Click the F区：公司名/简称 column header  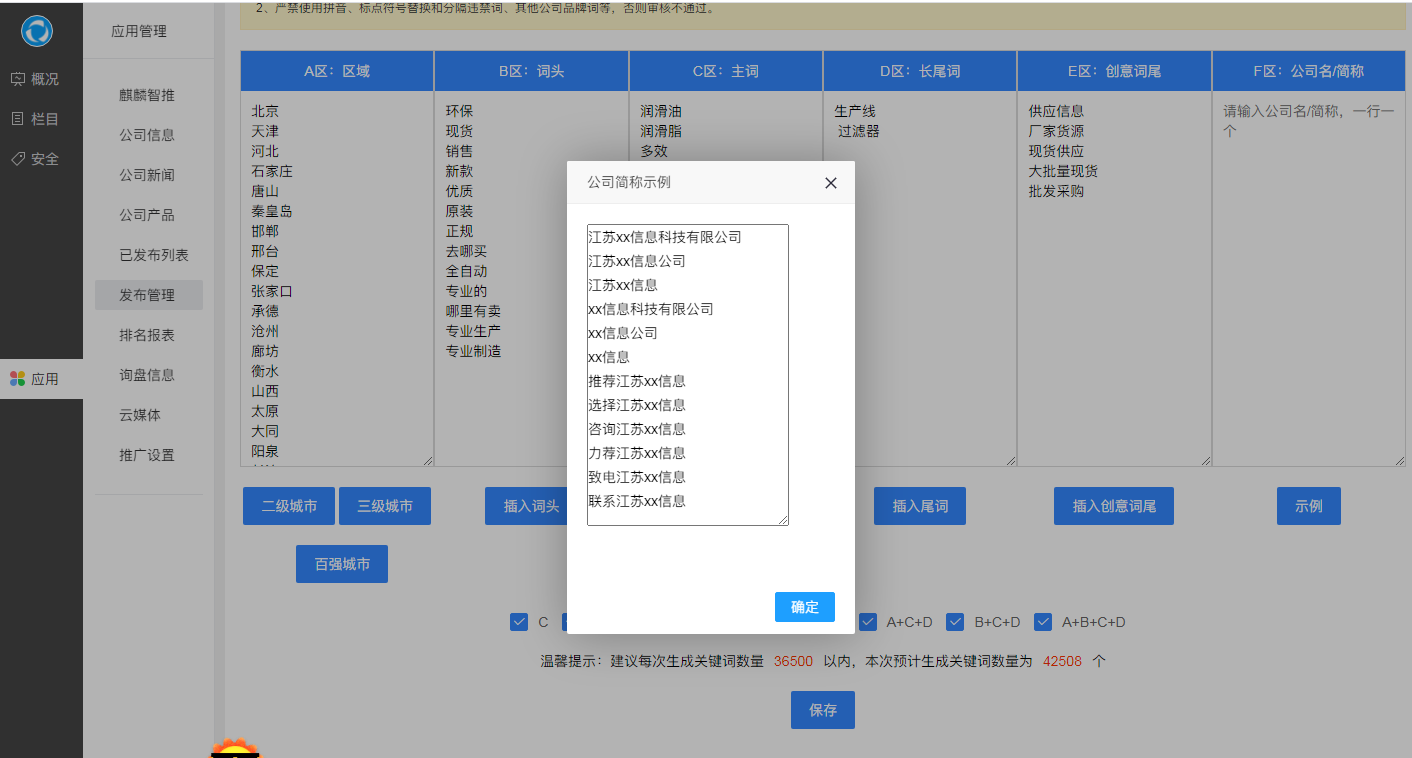click(1309, 71)
